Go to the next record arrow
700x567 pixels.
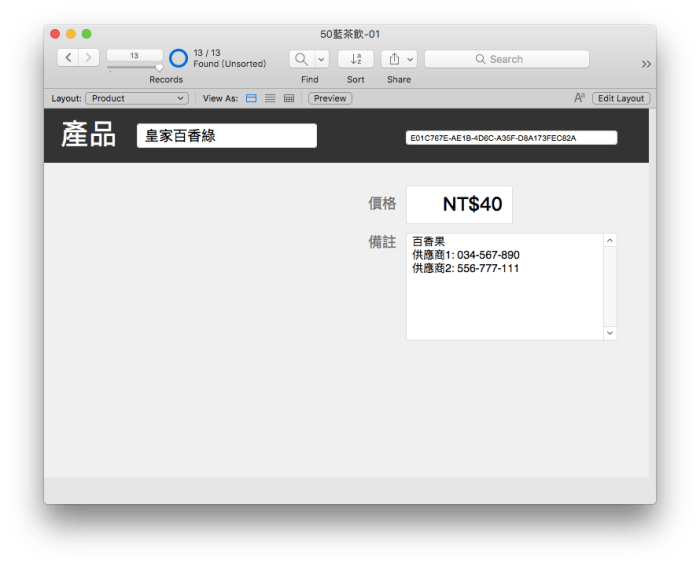tap(88, 58)
